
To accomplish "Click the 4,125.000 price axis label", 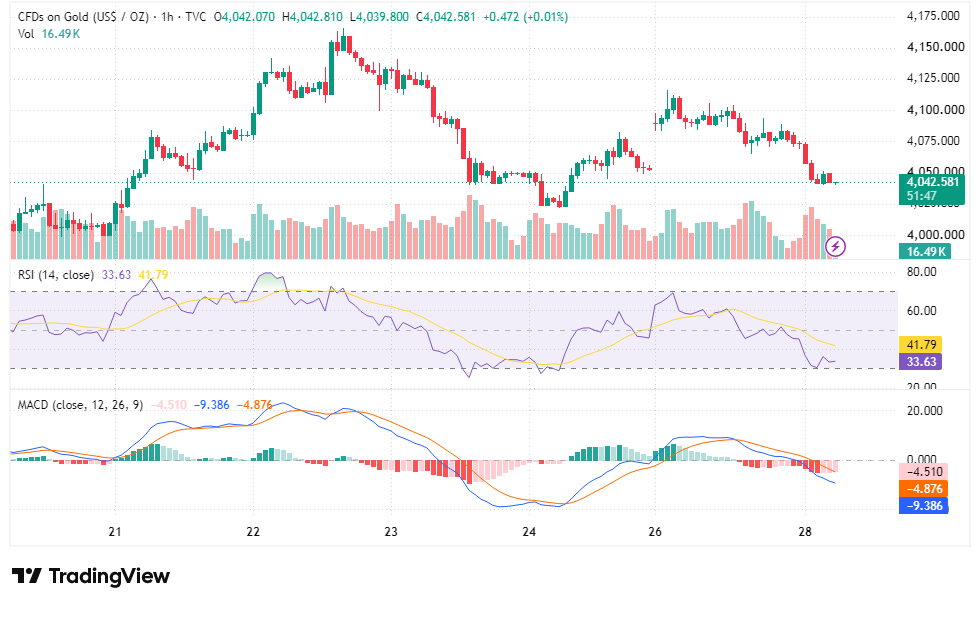I will [x=933, y=77].
